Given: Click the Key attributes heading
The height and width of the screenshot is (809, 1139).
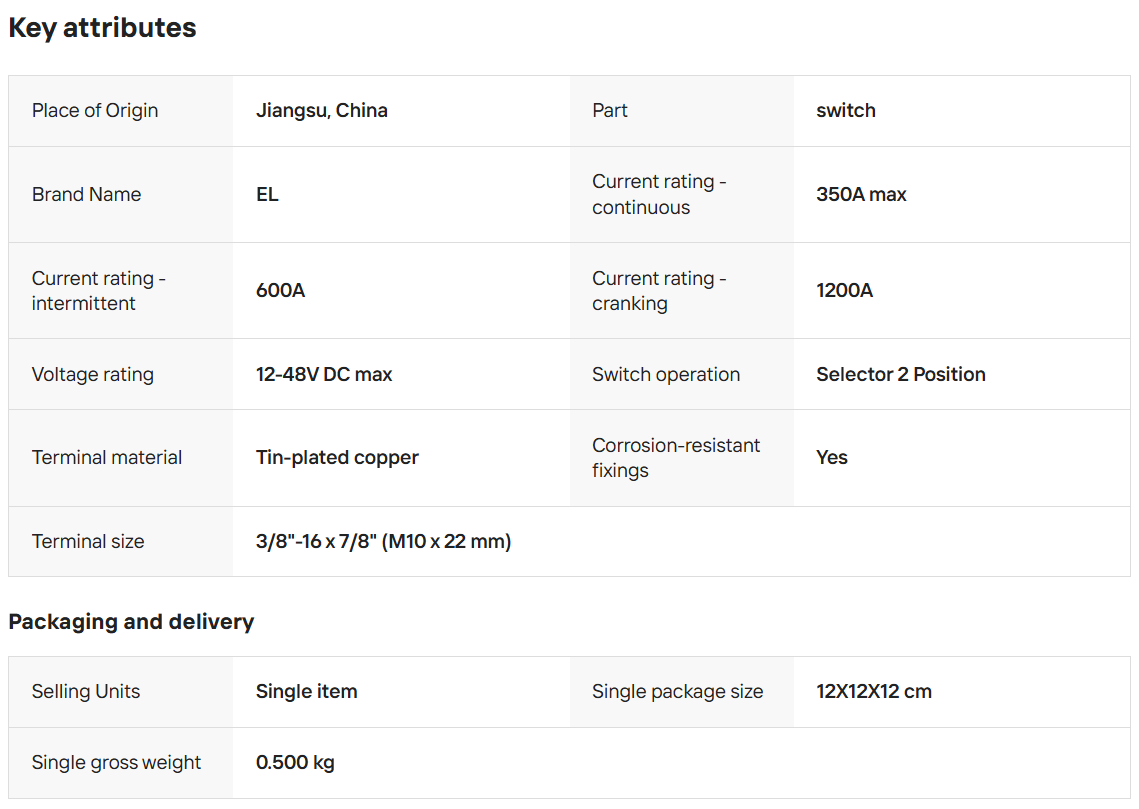Looking at the screenshot, I should point(102,28).
